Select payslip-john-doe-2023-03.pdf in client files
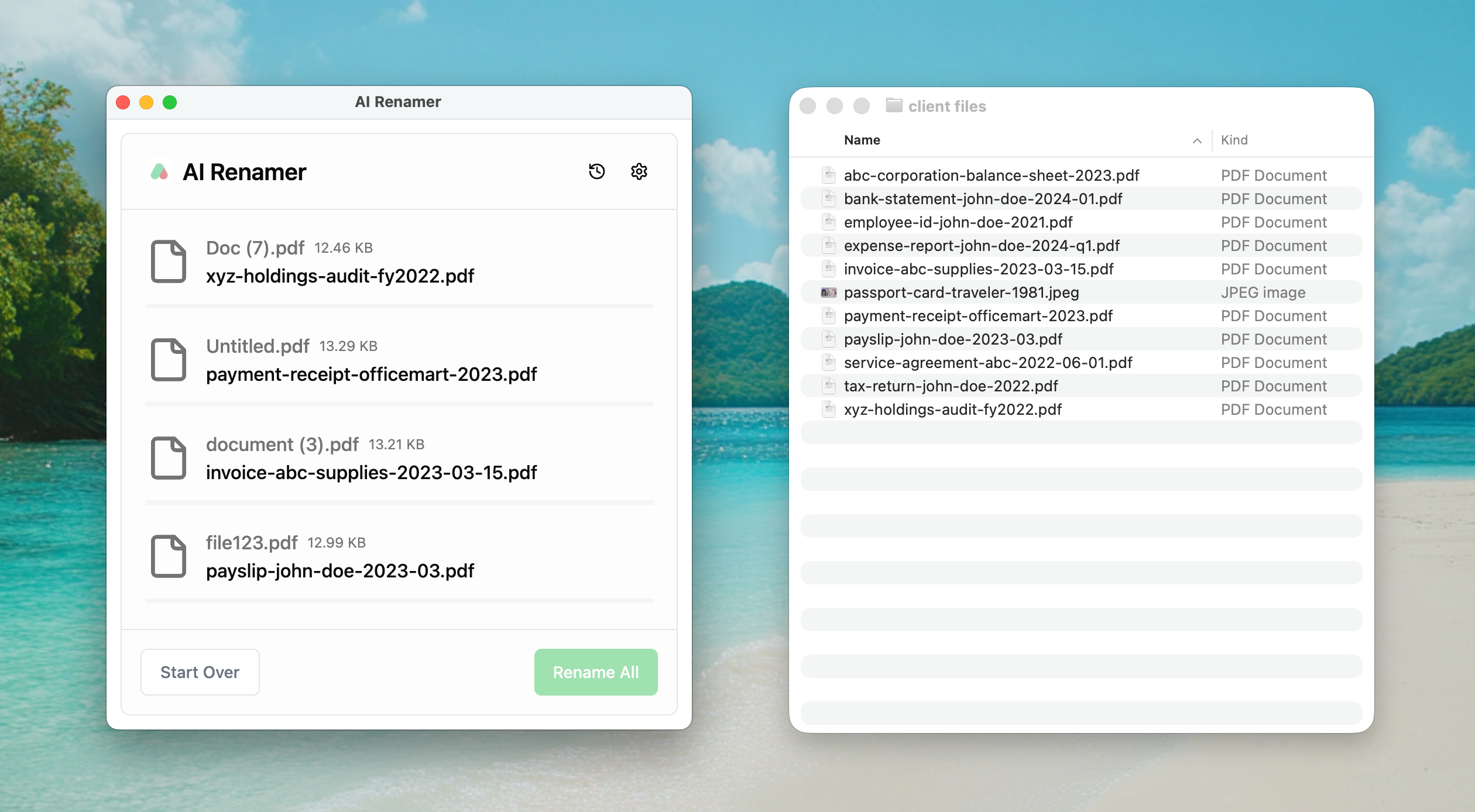The image size is (1475, 812). 953,339
